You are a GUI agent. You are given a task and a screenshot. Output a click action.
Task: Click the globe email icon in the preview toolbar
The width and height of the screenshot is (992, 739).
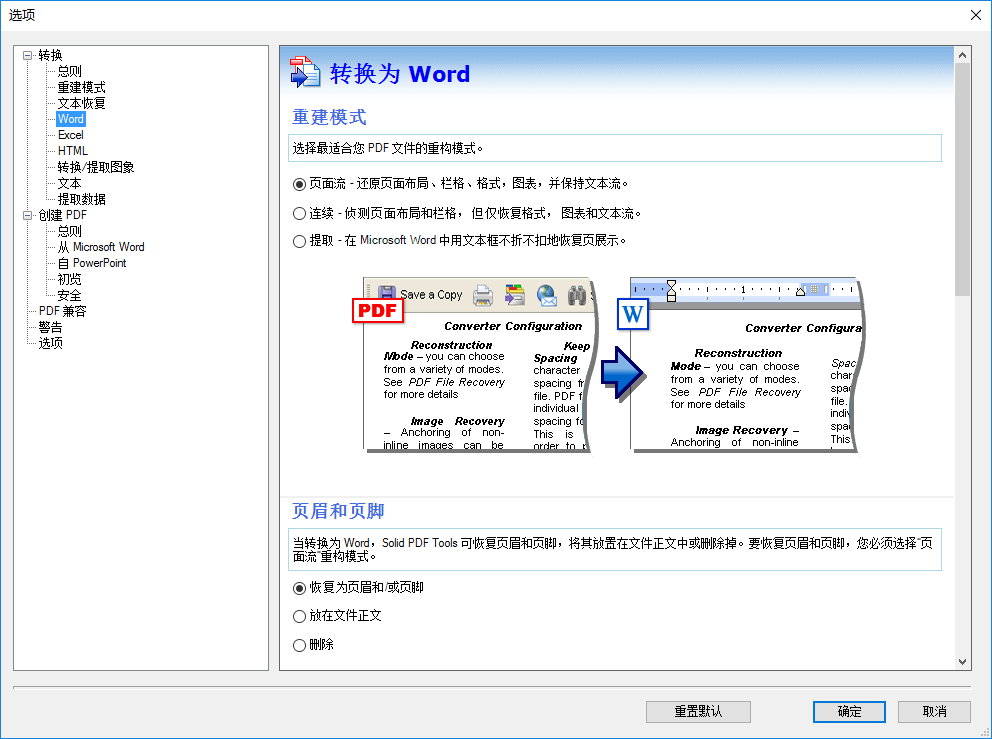(x=546, y=296)
